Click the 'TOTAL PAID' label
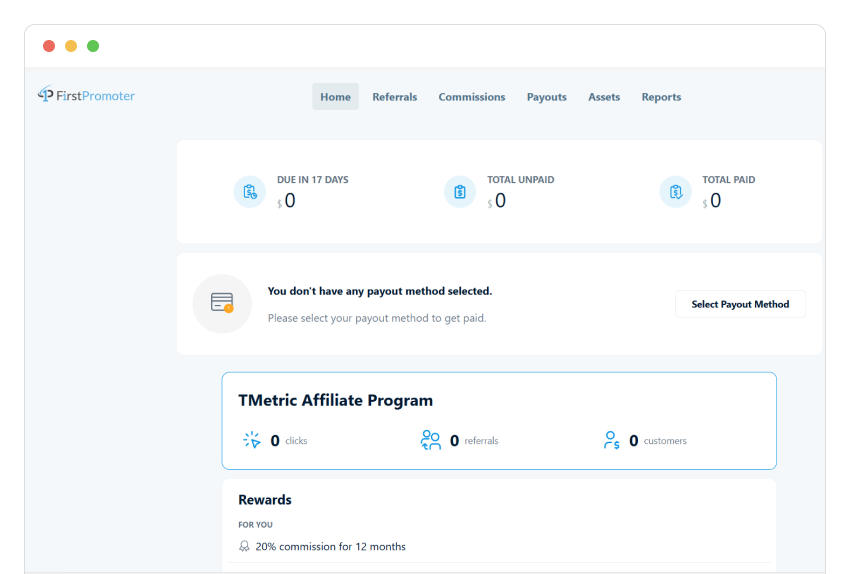This screenshot has width=850, height=574. [729, 179]
